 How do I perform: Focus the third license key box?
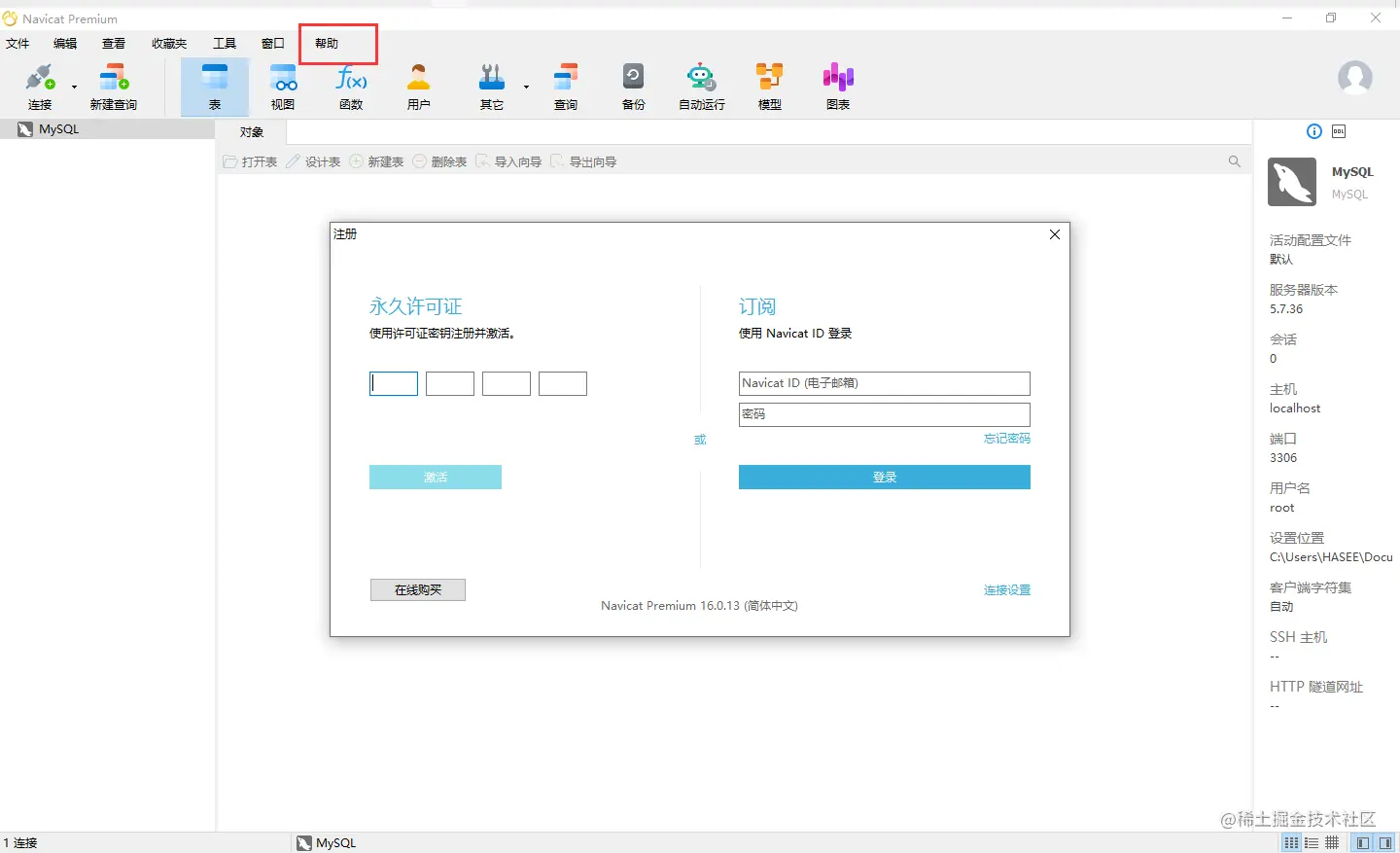click(x=507, y=383)
